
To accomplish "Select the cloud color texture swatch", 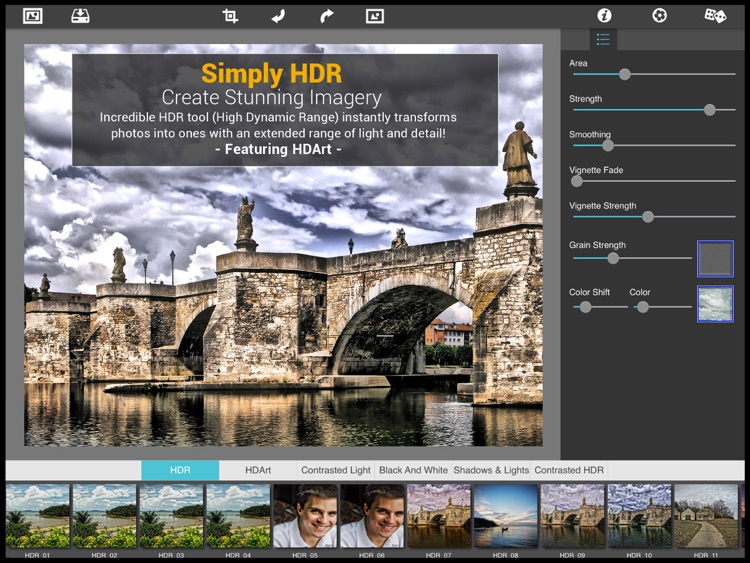I will click(715, 304).
